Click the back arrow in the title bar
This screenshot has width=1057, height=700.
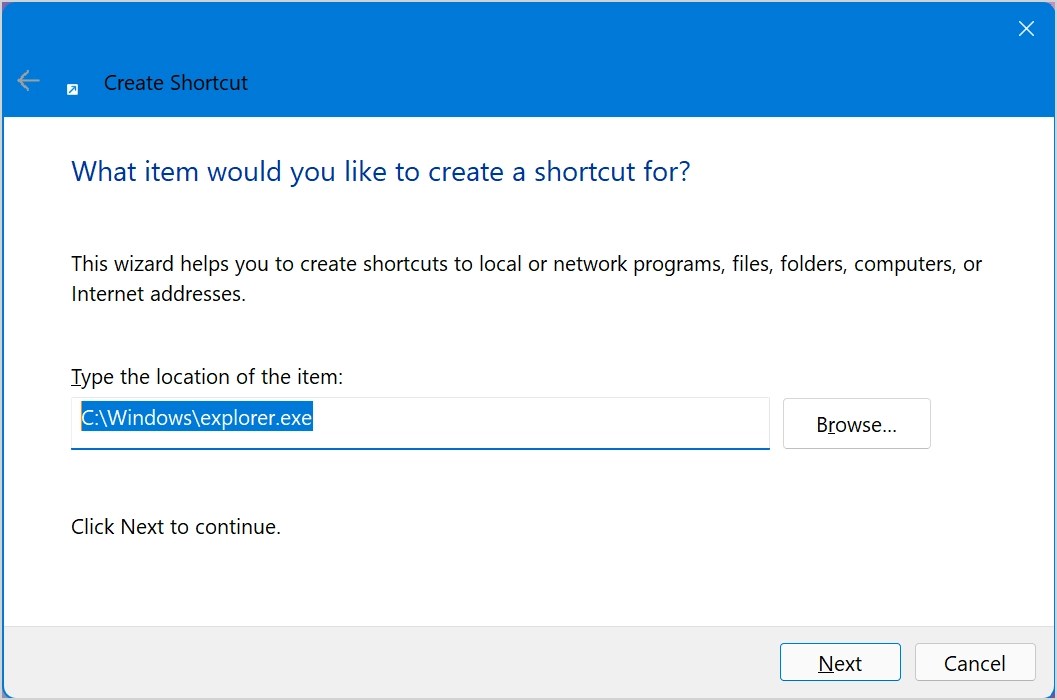[x=27, y=81]
